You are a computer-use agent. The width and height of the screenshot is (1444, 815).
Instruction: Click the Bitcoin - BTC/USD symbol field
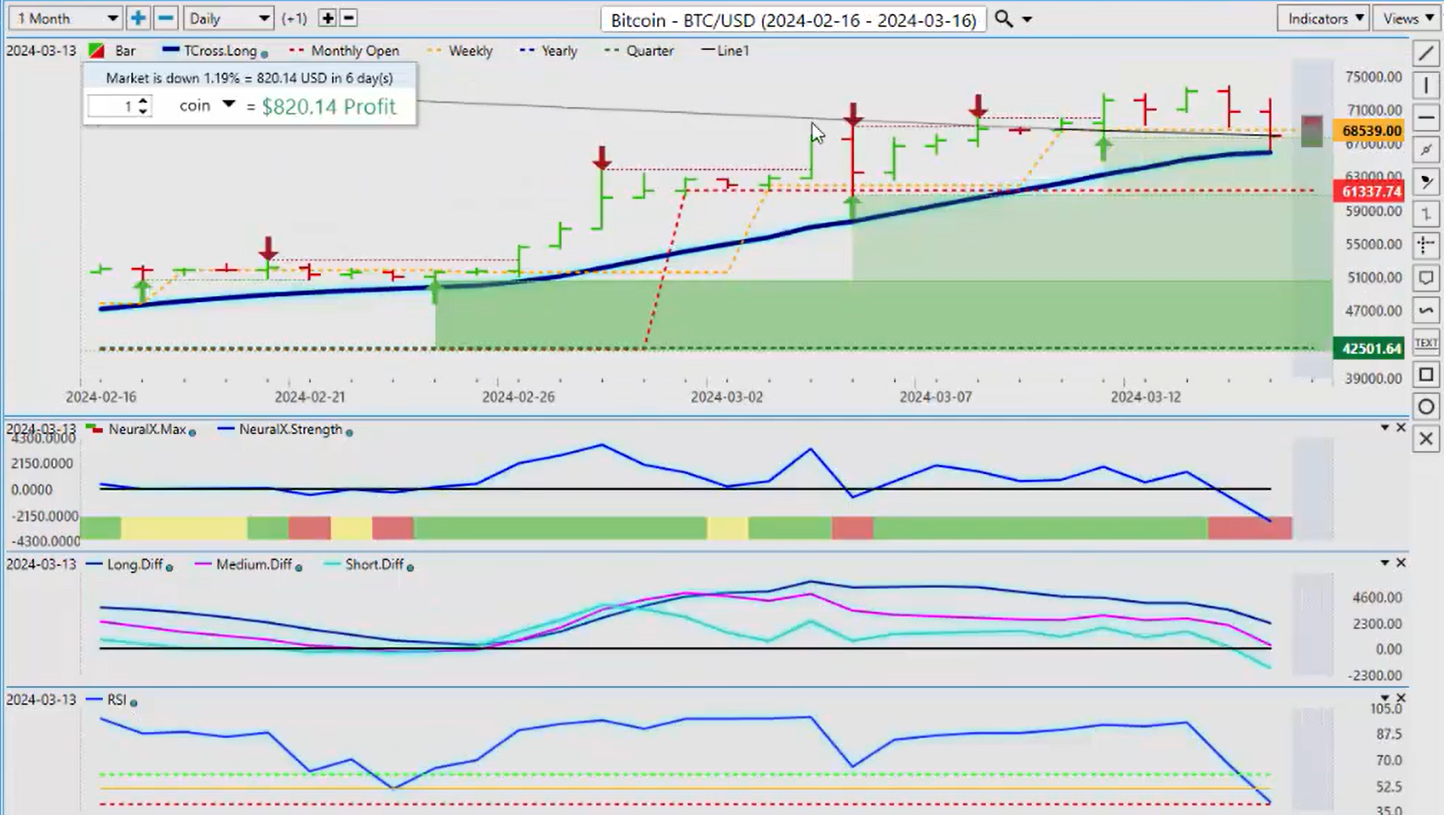coord(794,19)
